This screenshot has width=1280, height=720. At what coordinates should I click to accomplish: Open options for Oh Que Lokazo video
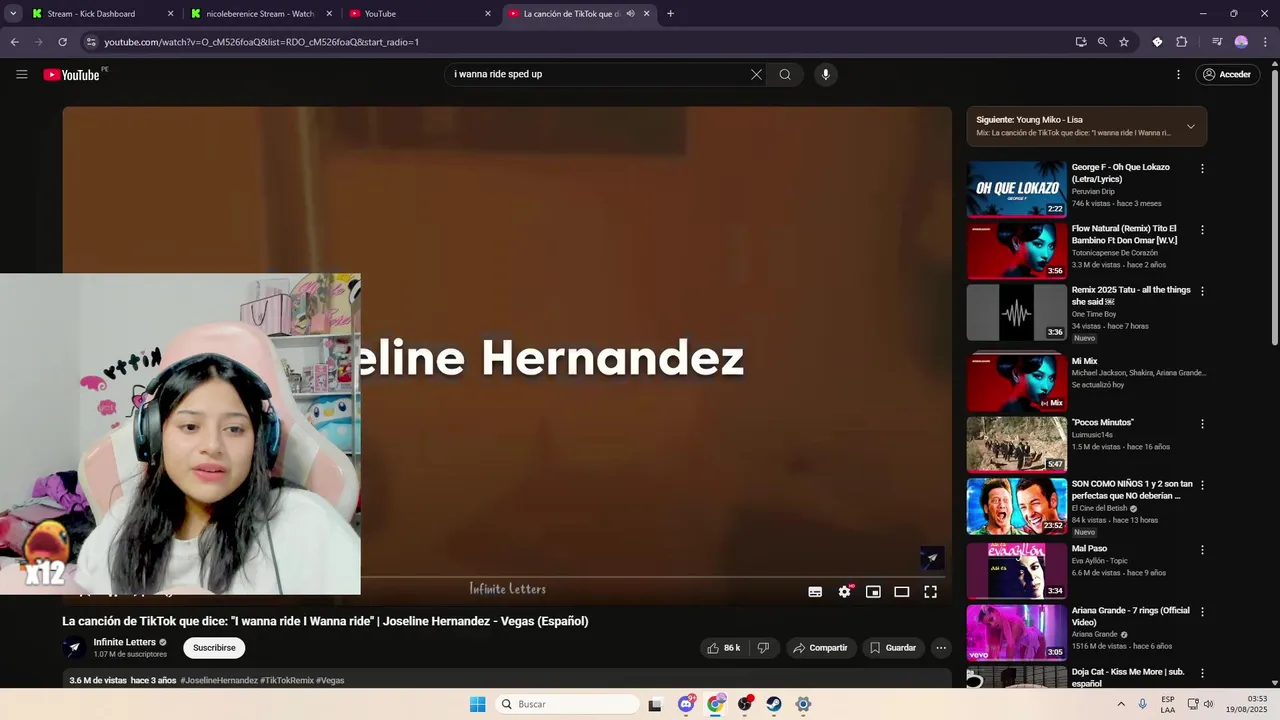tap(1202, 169)
